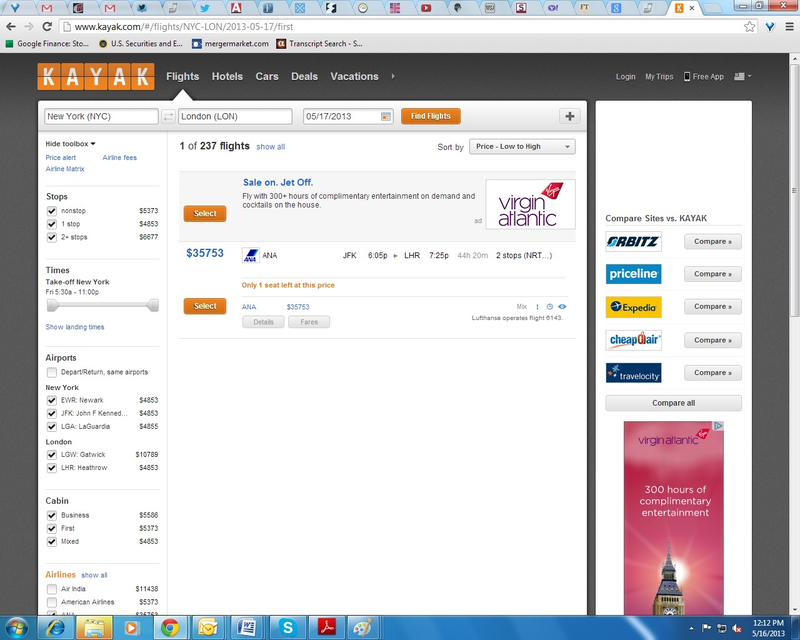Screen dimensions: 800x640
Task: Click the clock icon in the ANA result row
Action: [x=549, y=307]
